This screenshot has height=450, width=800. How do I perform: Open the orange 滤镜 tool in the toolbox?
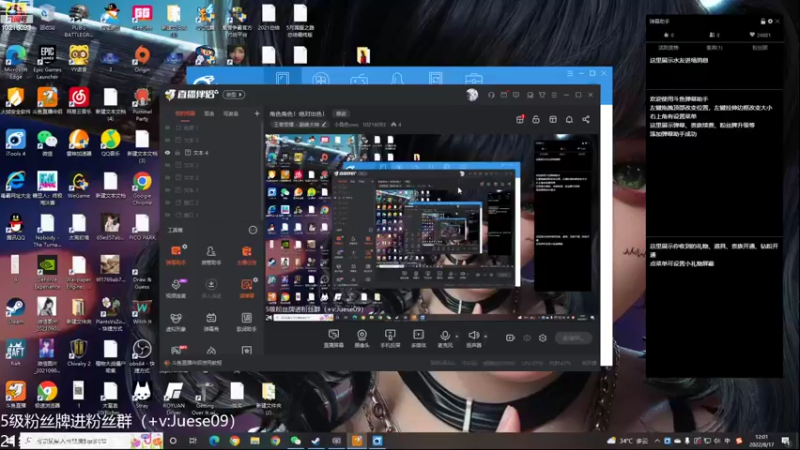coord(246,288)
